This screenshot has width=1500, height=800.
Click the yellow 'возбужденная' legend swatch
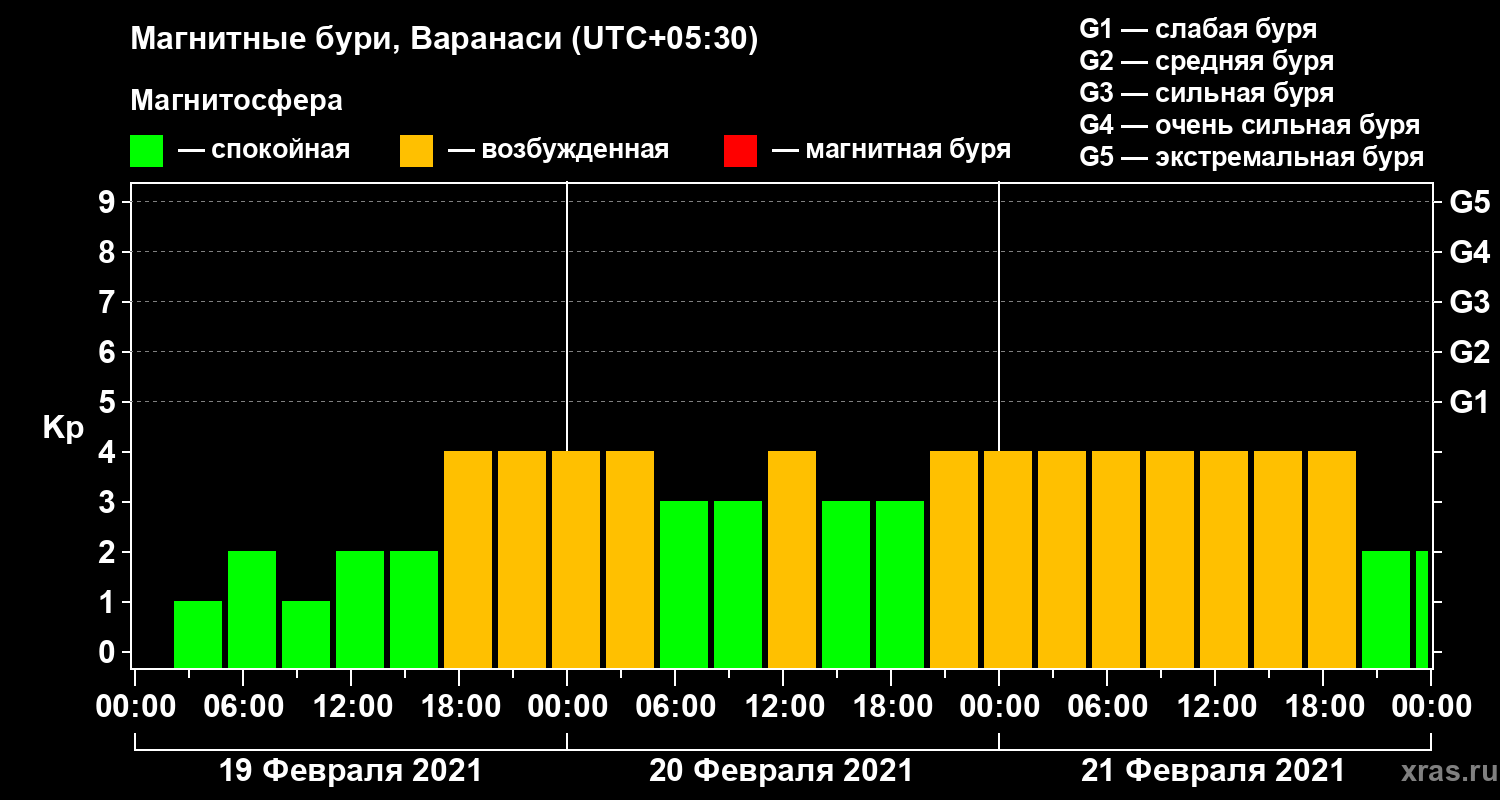[x=416, y=151]
